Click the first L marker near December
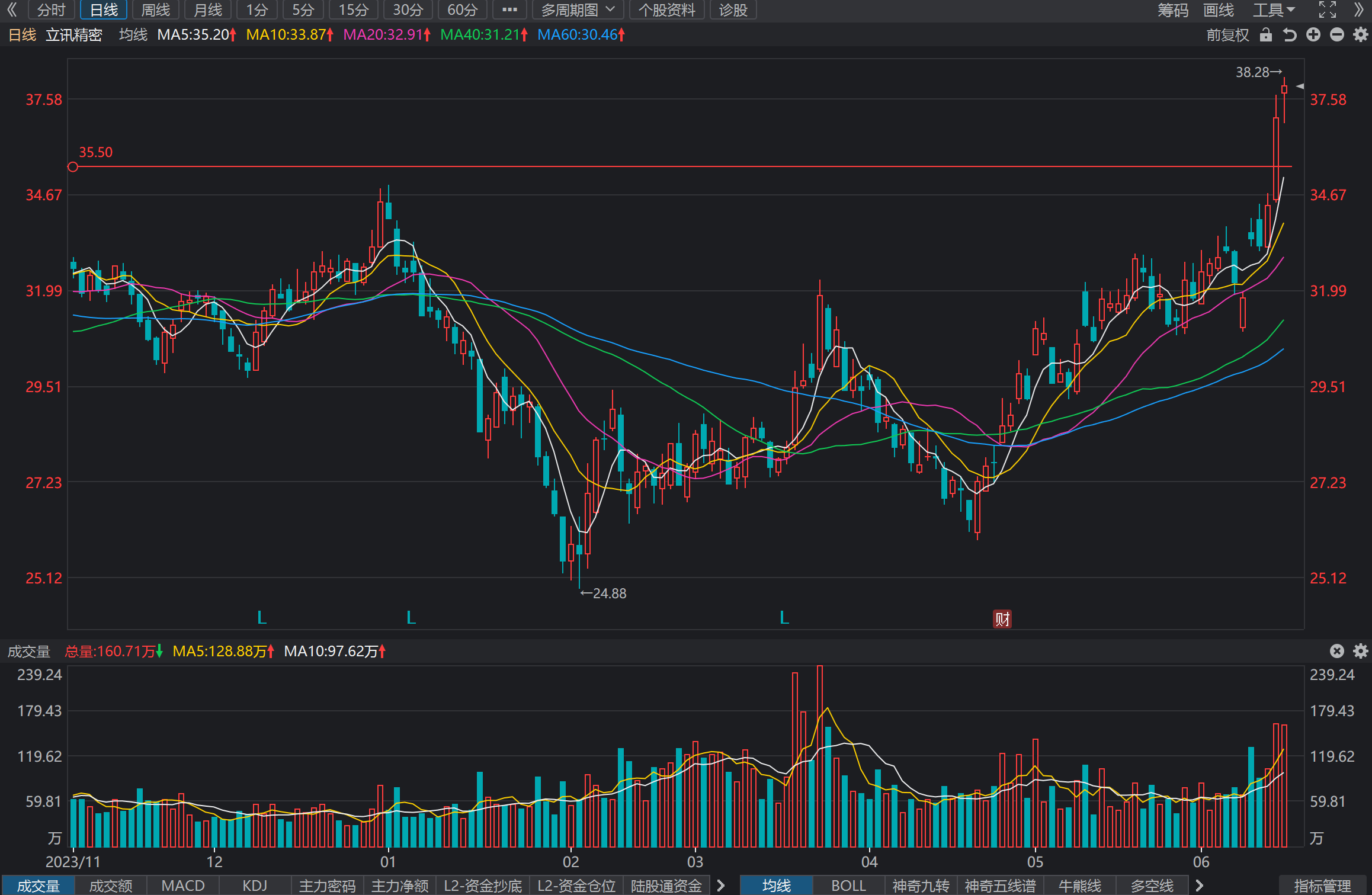The width and height of the screenshot is (1372, 895). [x=262, y=618]
